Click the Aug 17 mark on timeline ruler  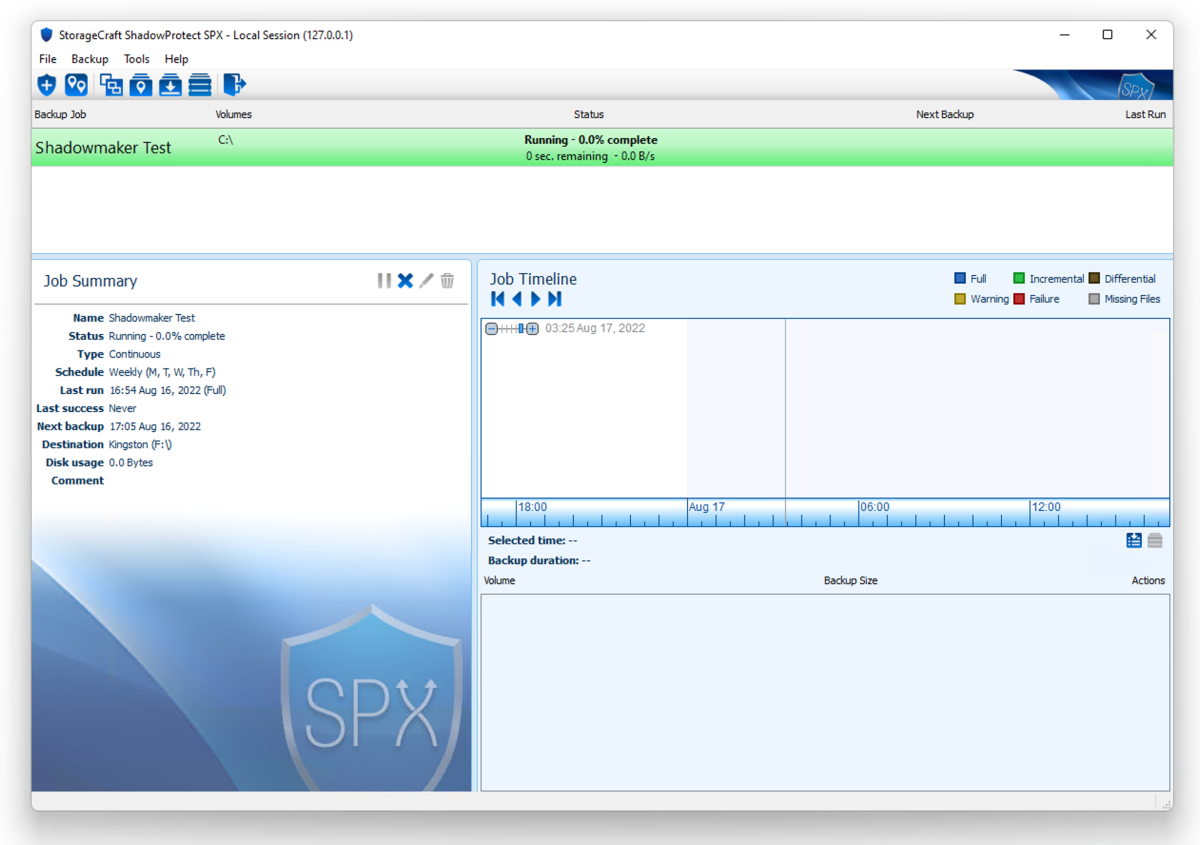pyautogui.click(x=706, y=507)
